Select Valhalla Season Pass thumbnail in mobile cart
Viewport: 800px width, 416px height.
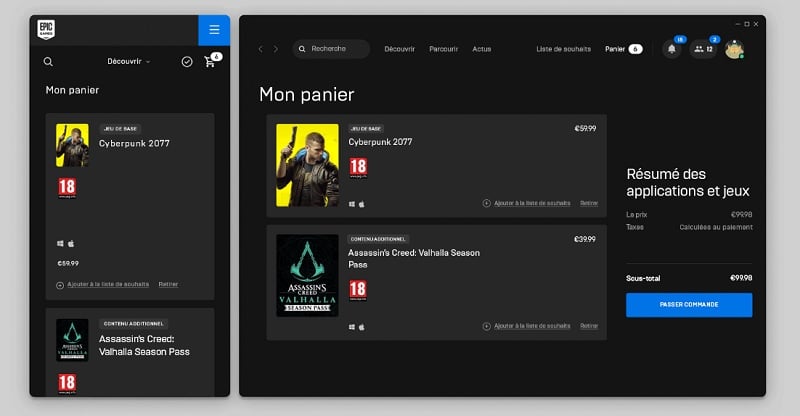(72, 340)
